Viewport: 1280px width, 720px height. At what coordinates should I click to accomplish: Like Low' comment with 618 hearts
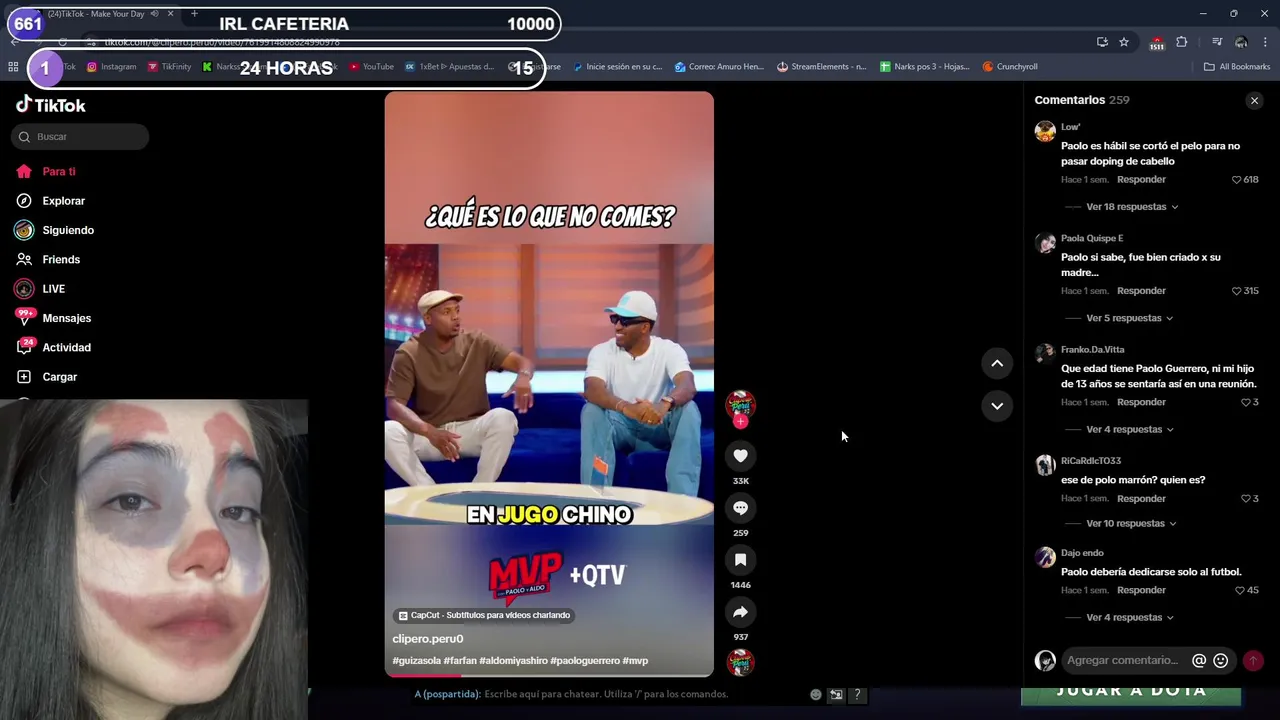pyautogui.click(x=1237, y=180)
